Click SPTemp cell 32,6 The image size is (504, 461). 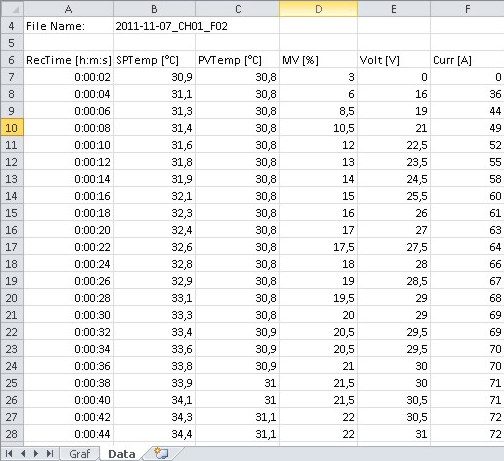point(154,247)
